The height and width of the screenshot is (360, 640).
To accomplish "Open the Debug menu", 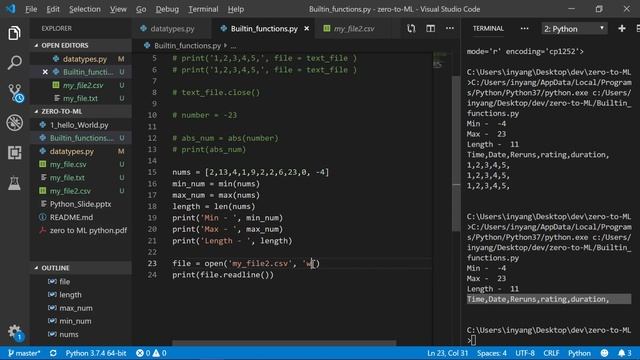I will tap(167, 9).
